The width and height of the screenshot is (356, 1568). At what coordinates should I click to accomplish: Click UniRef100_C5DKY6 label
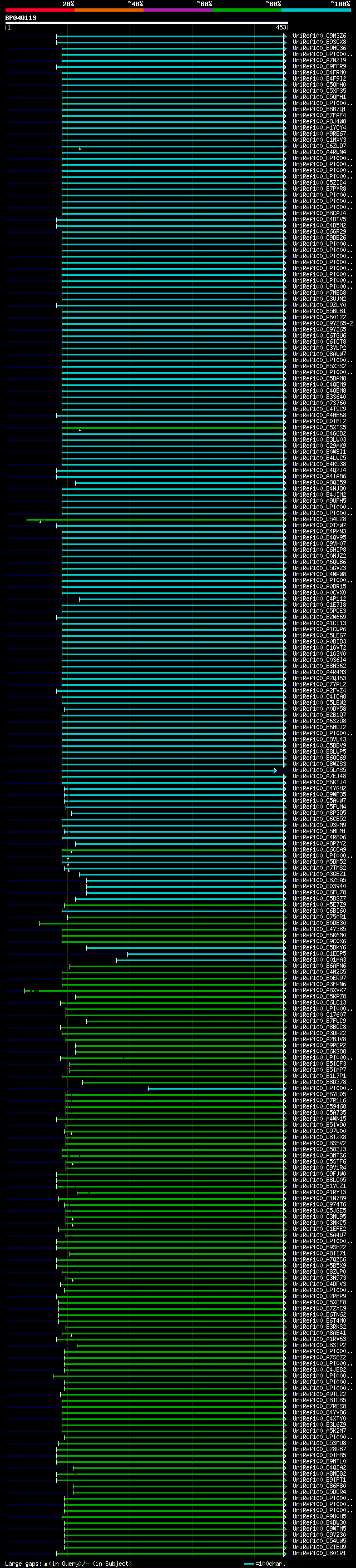point(319,948)
